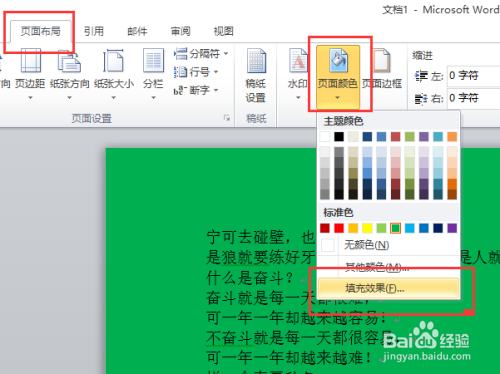Screen dimensions: 500x374
Task: Pick black theme color swatch
Action: tap(339, 137)
